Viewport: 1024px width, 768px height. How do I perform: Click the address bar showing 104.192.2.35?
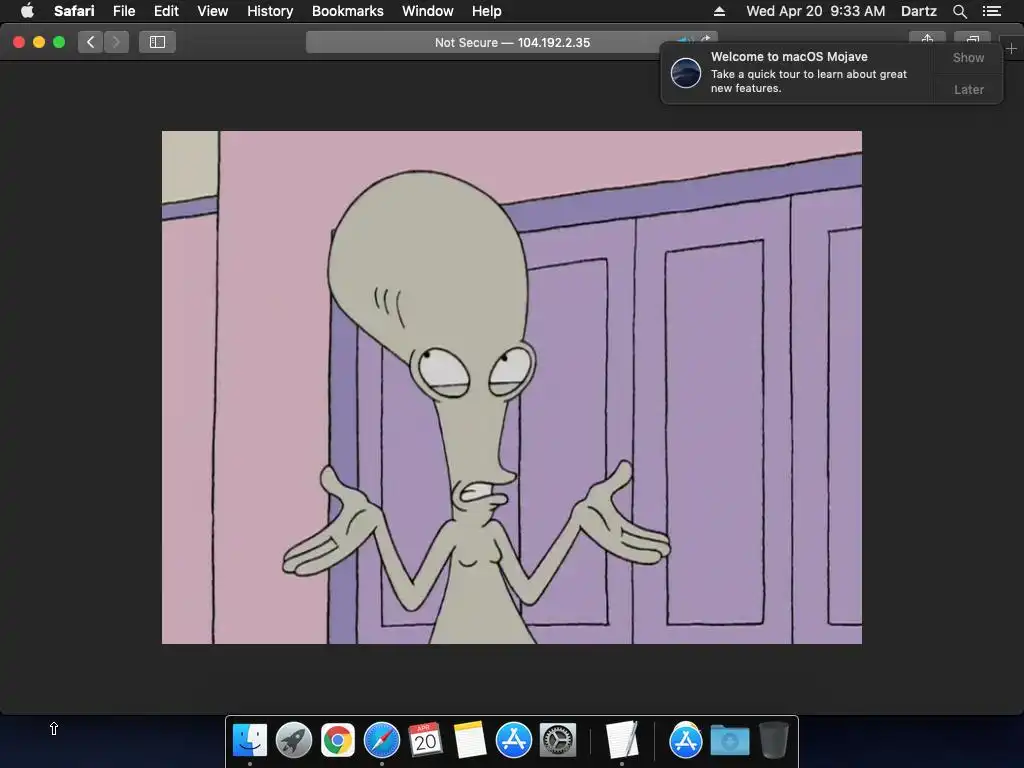click(511, 42)
